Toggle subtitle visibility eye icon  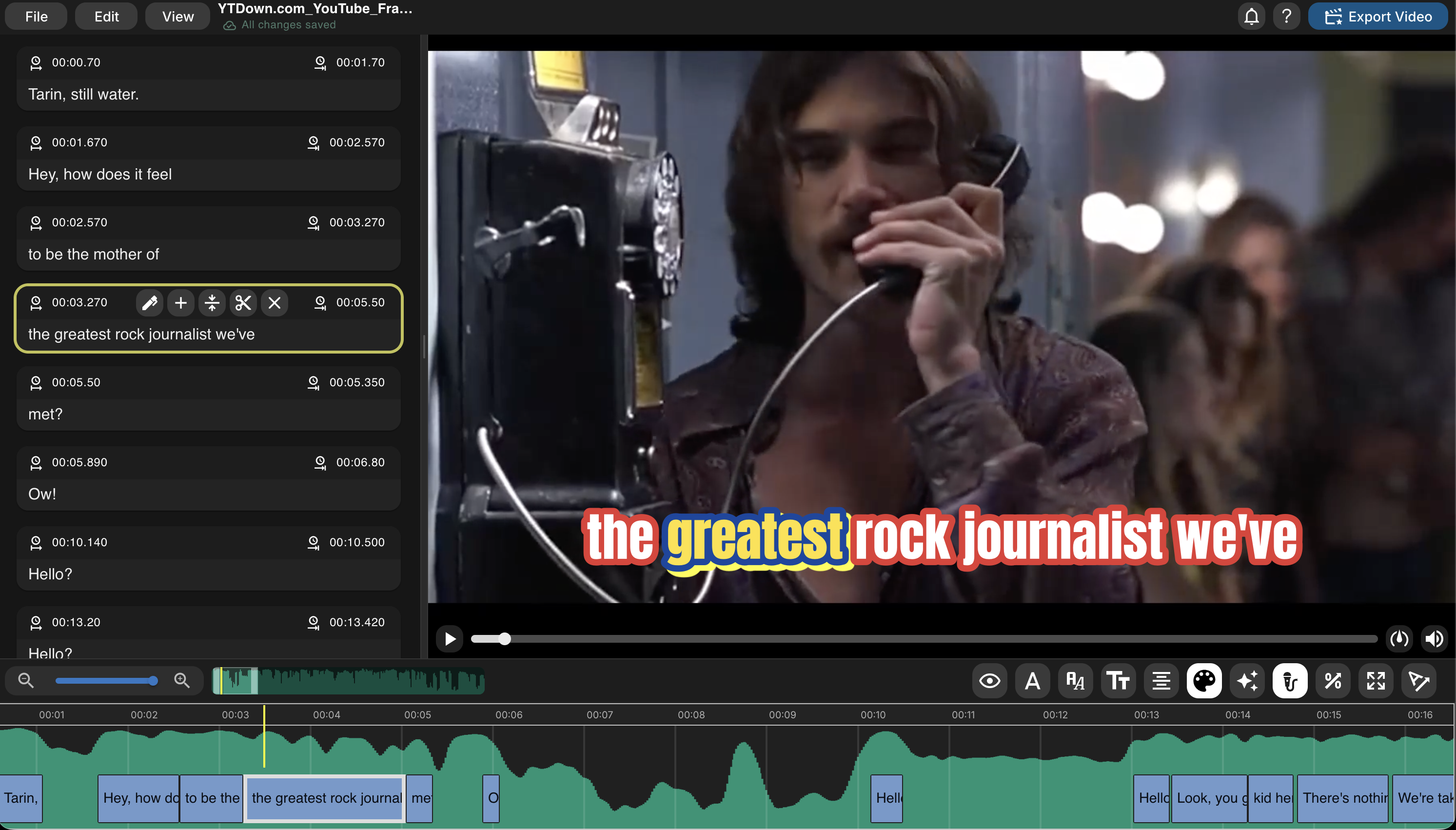989,681
